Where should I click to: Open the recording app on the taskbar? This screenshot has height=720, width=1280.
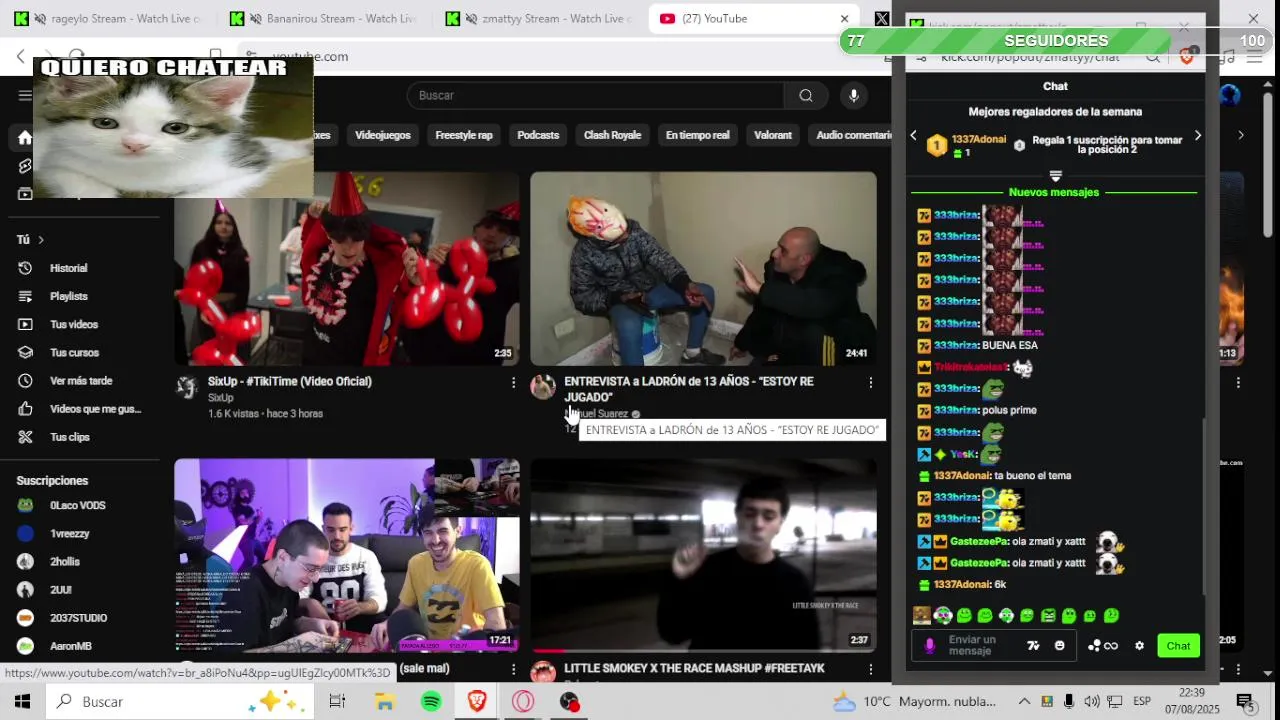(x=569, y=702)
